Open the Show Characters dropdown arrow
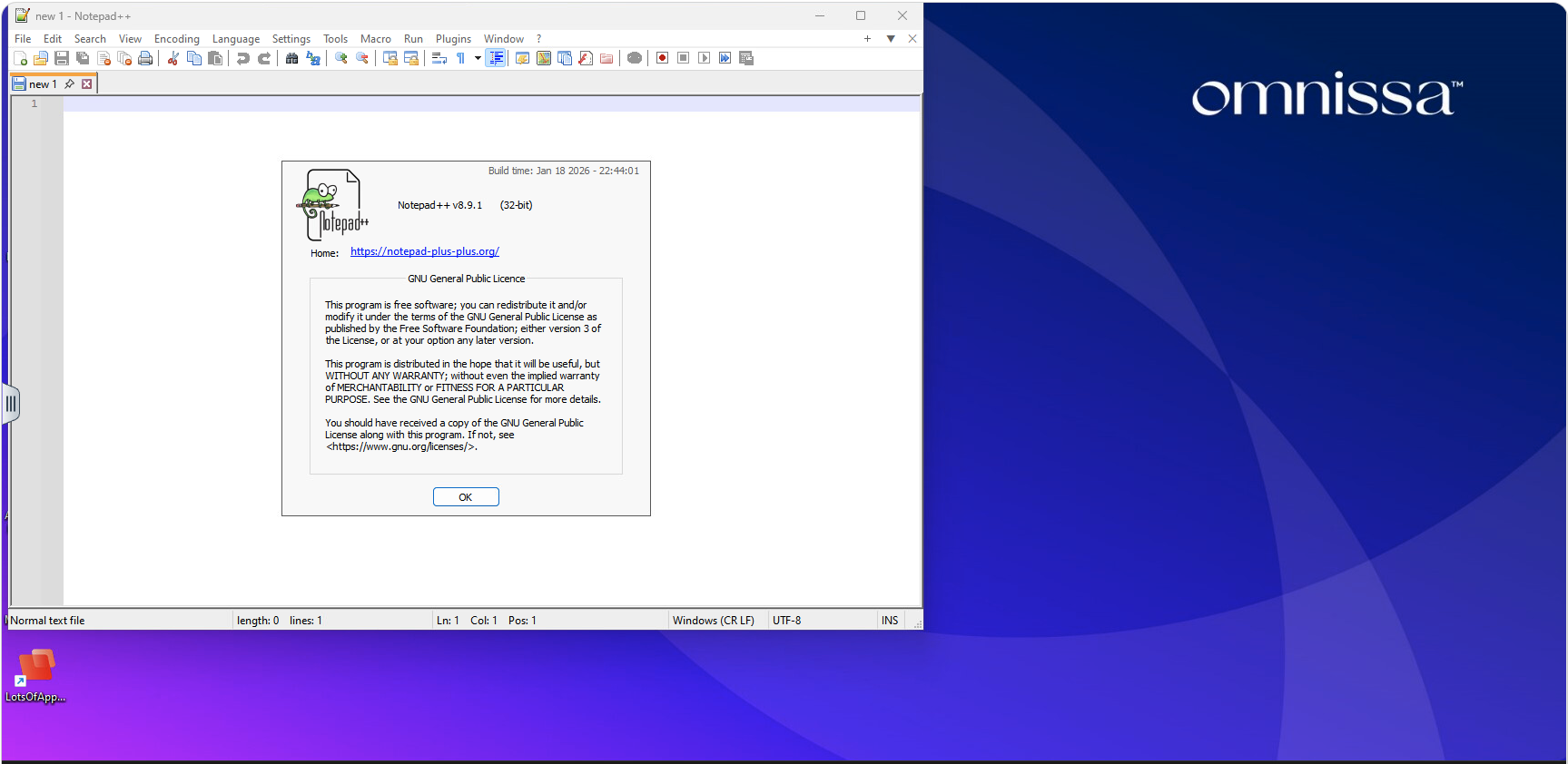This screenshot has width=1568, height=764. (478, 58)
